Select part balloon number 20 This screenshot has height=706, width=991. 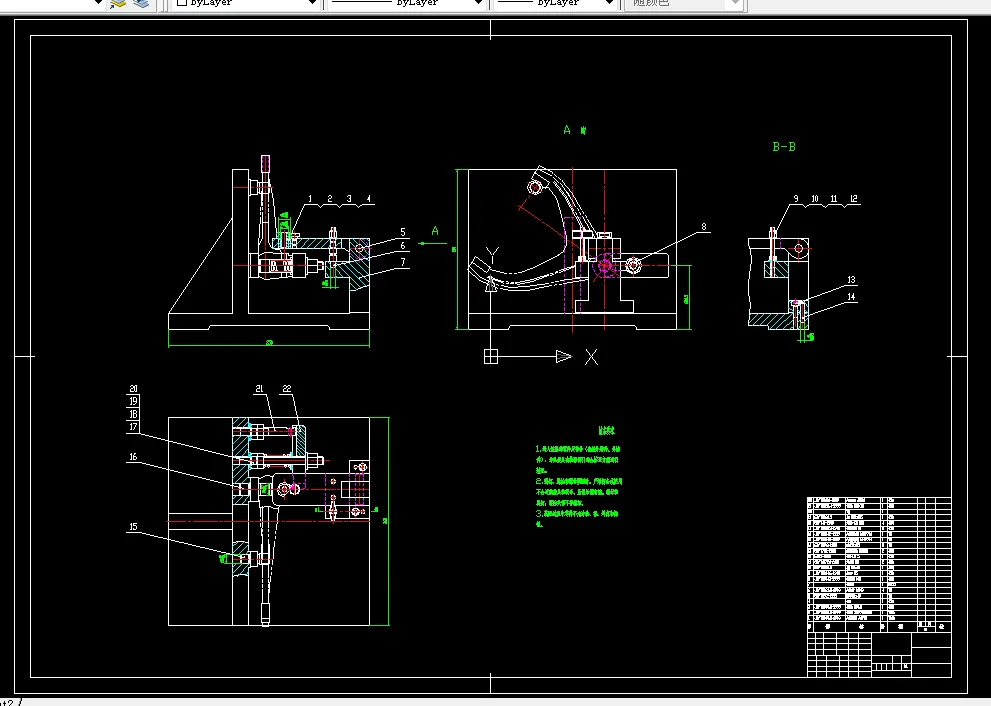click(133, 389)
